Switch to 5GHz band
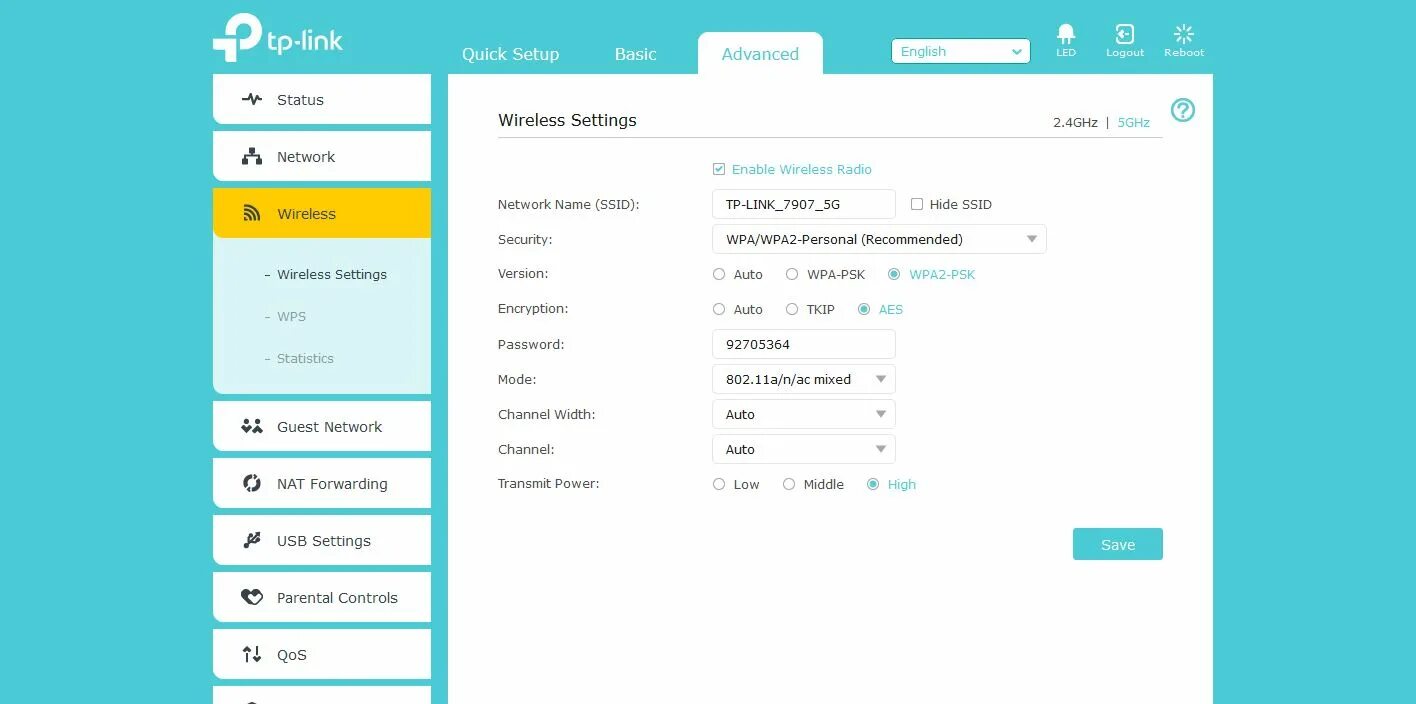Screen dimensions: 1416x704 [1134, 122]
